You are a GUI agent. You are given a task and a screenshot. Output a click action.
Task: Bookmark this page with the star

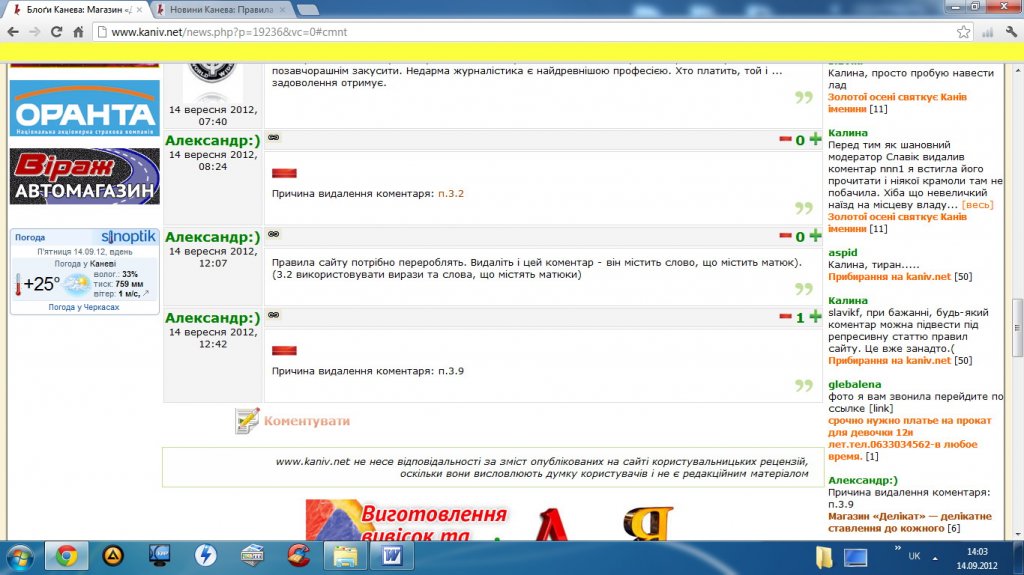pos(963,31)
